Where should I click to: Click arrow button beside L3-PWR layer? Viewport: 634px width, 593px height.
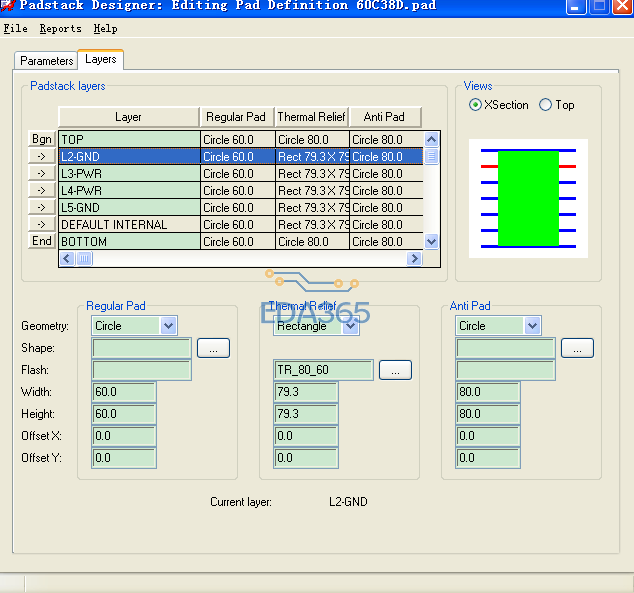pyautogui.click(x=41, y=174)
